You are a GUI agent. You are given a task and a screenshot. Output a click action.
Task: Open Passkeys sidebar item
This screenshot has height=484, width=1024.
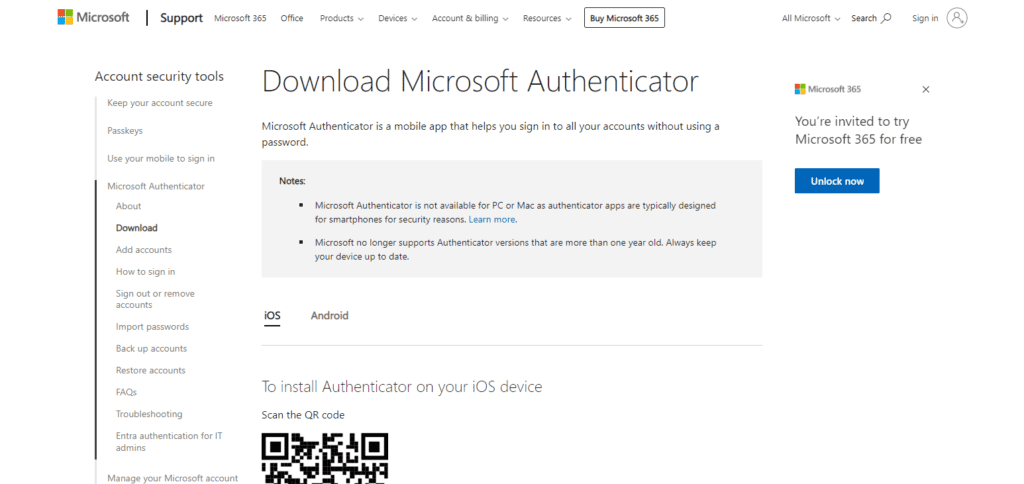(x=125, y=131)
